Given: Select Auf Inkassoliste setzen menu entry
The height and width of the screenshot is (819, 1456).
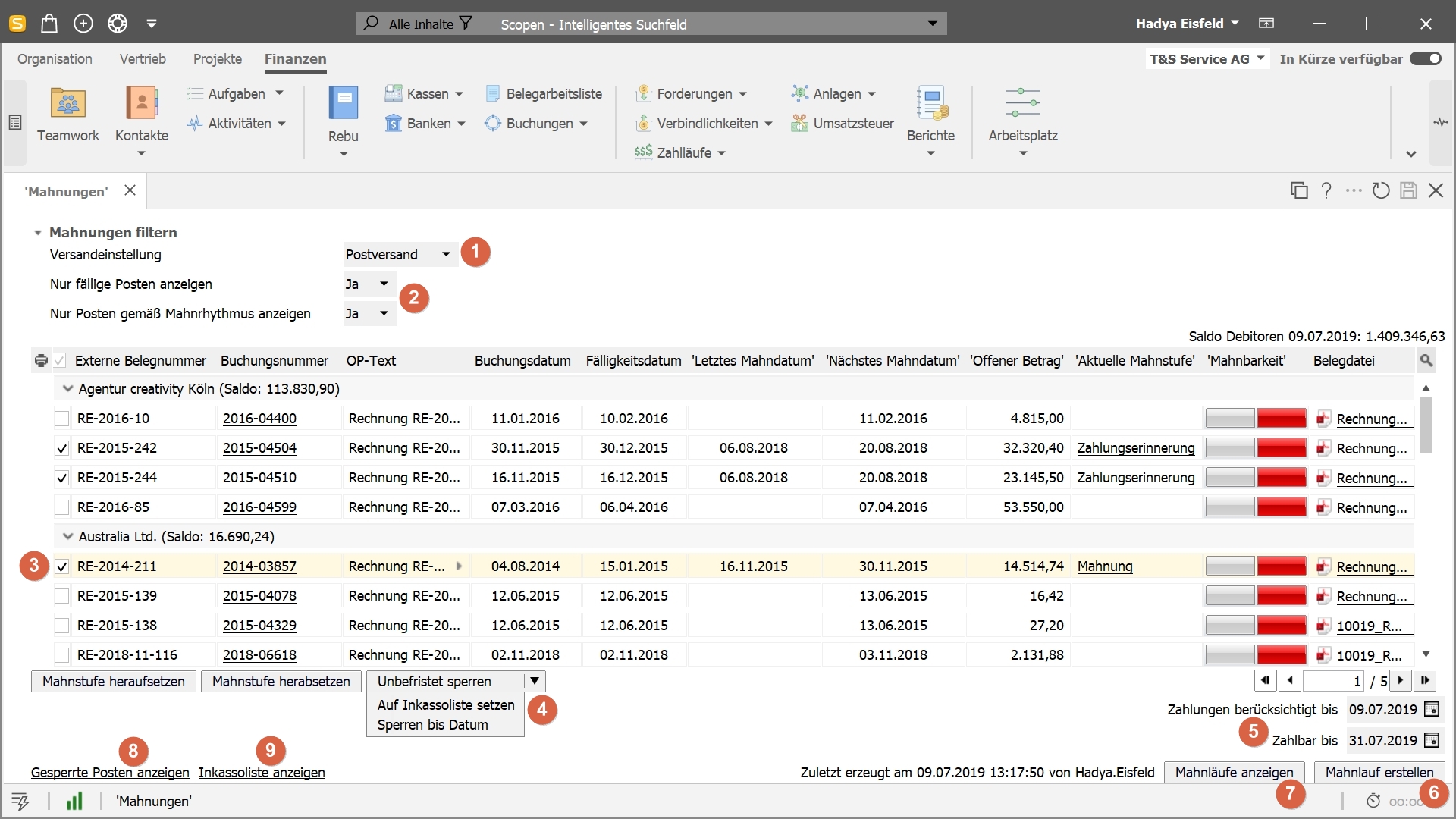Looking at the screenshot, I should tap(444, 704).
